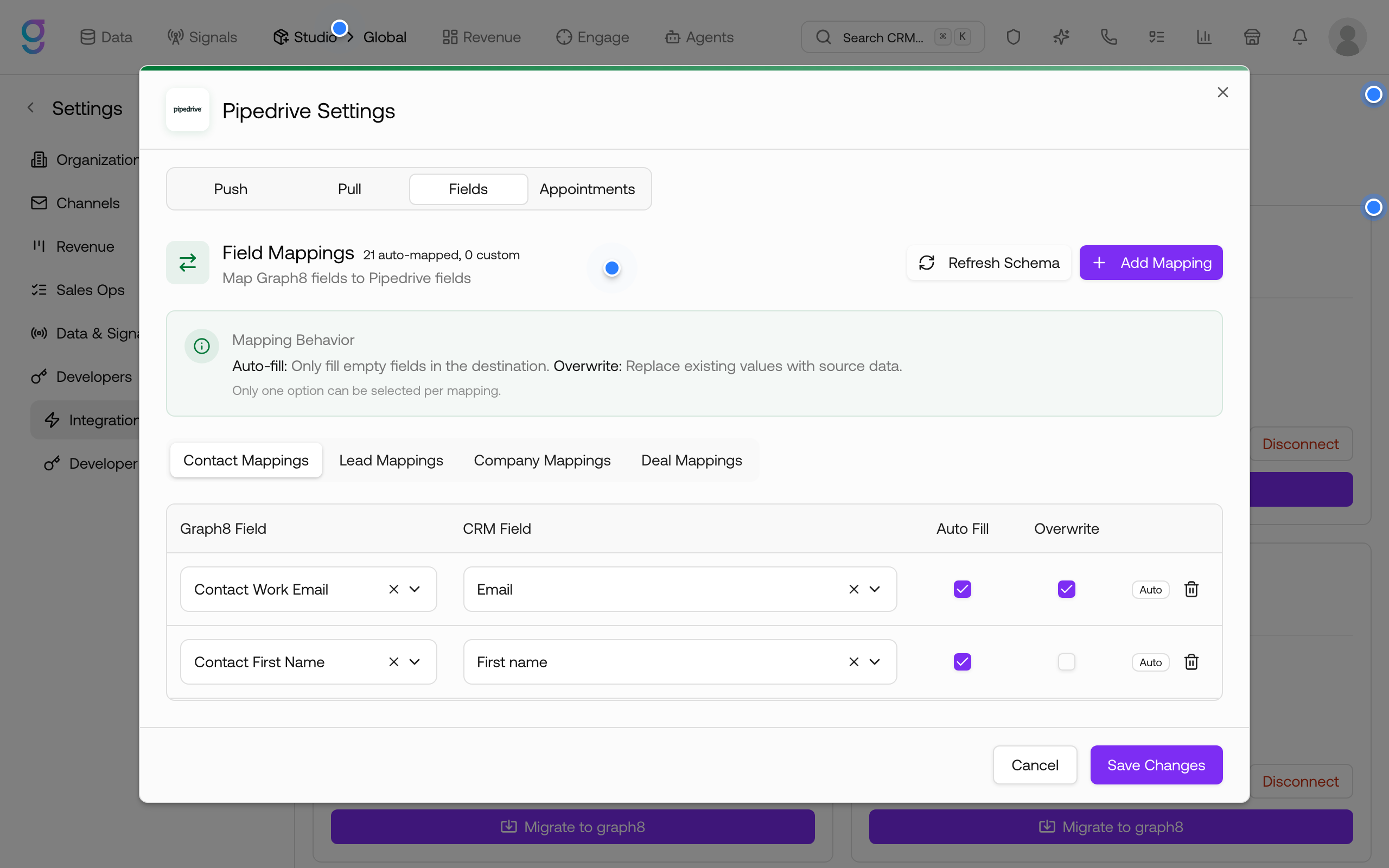
Task: Go back from Settings using the chevron
Action: (31, 108)
